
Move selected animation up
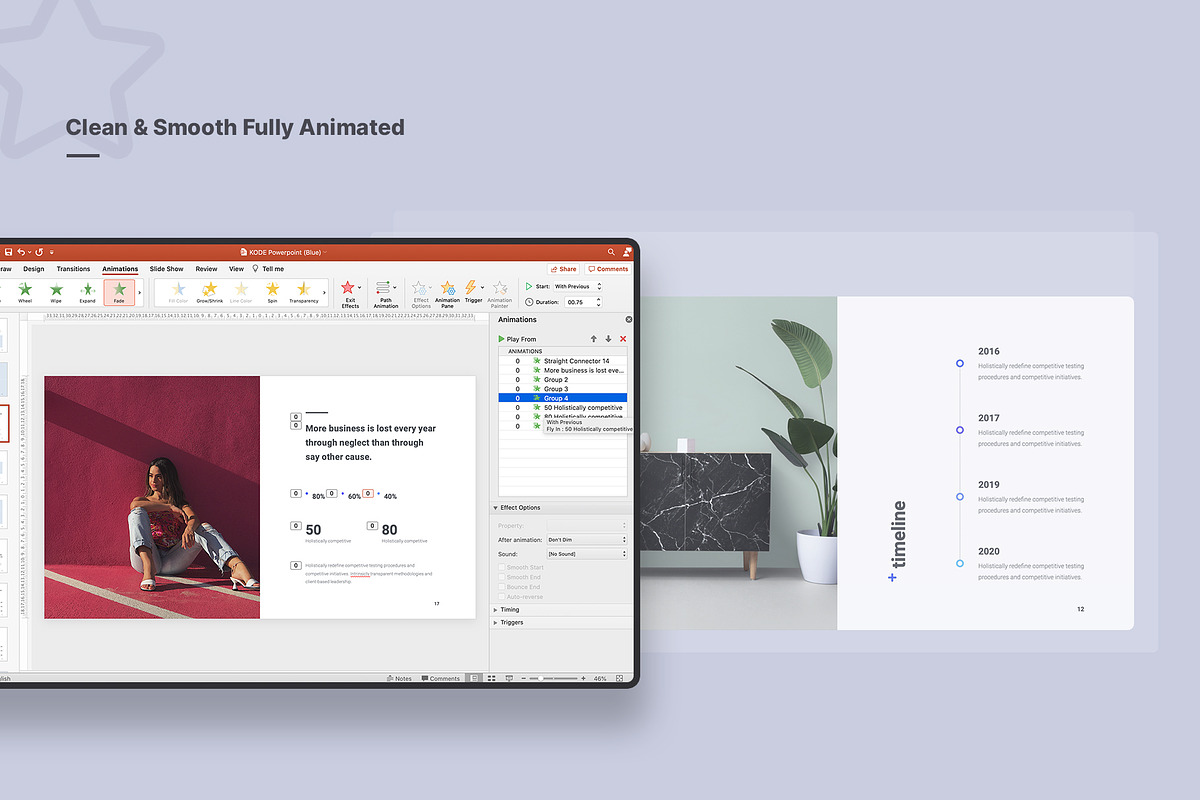click(x=593, y=339)
